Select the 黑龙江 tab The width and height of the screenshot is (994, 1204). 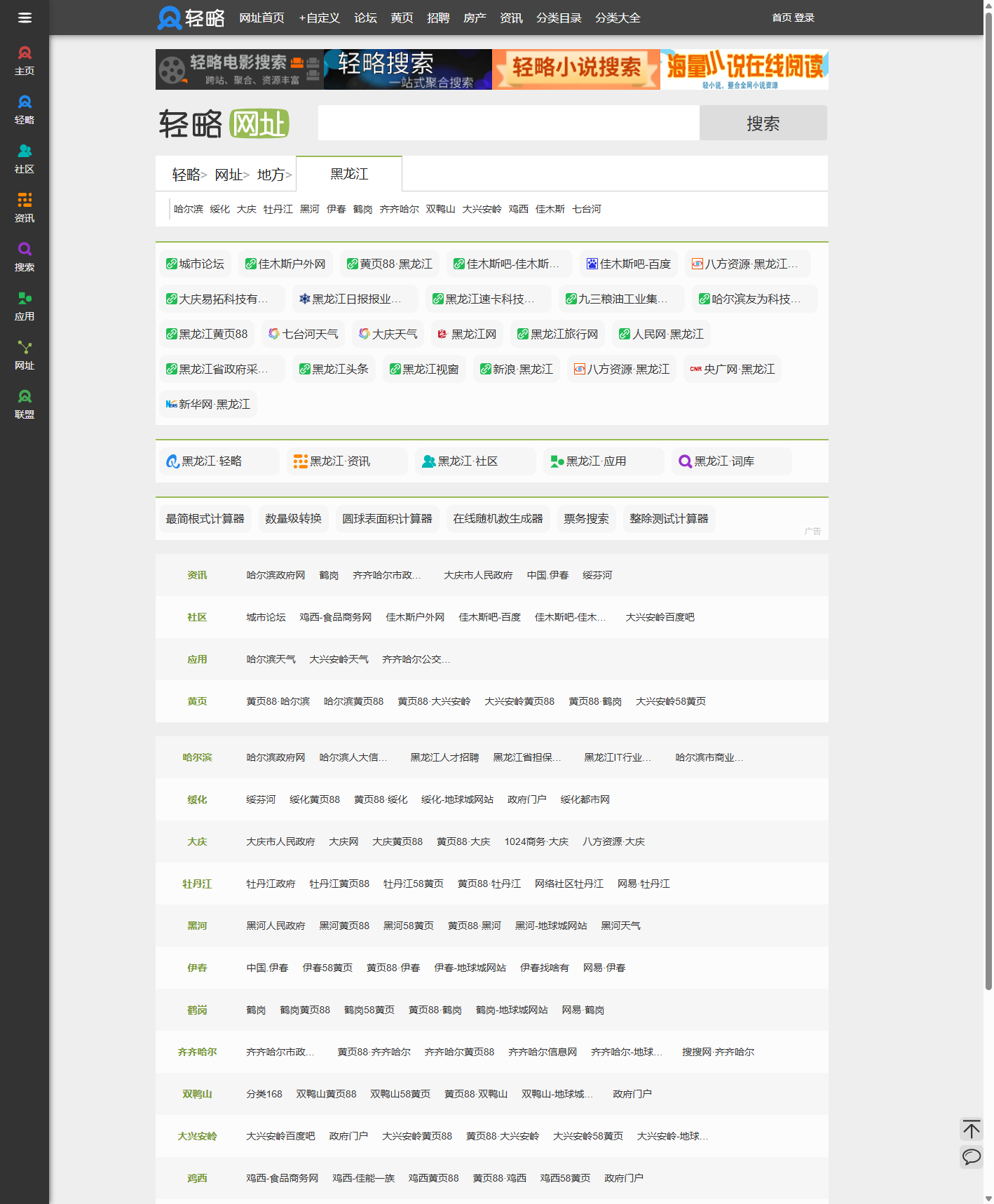point(349,174)
